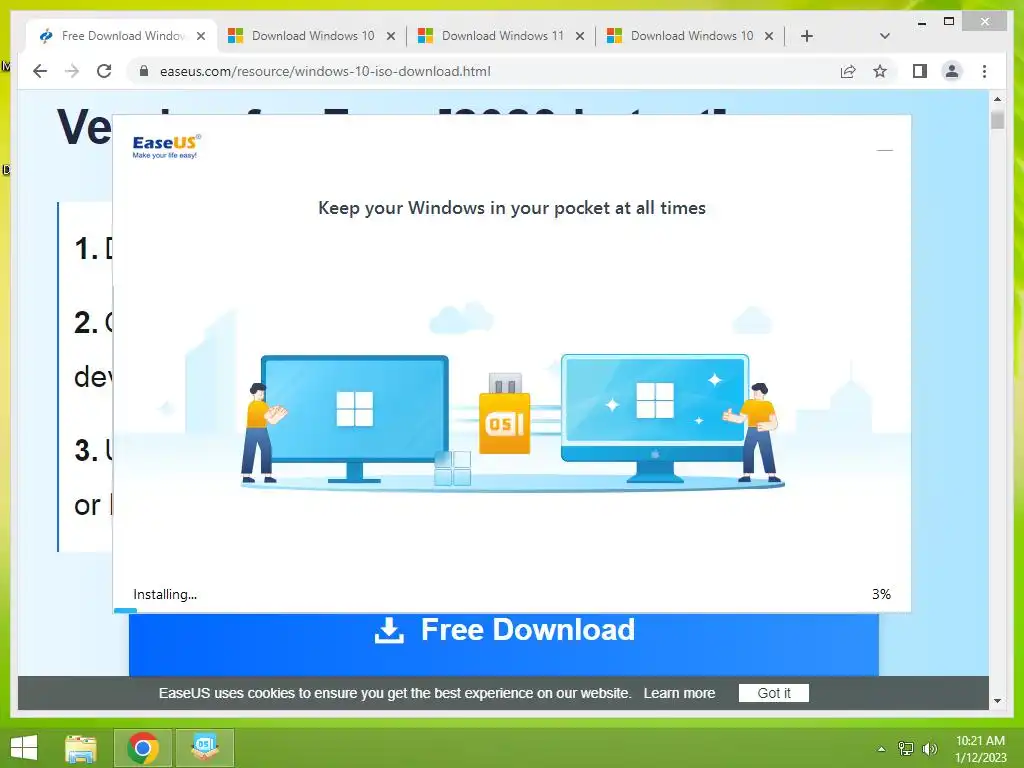Open Chrome three-dot menu
1024x768 pixels.
pos(984,71)
